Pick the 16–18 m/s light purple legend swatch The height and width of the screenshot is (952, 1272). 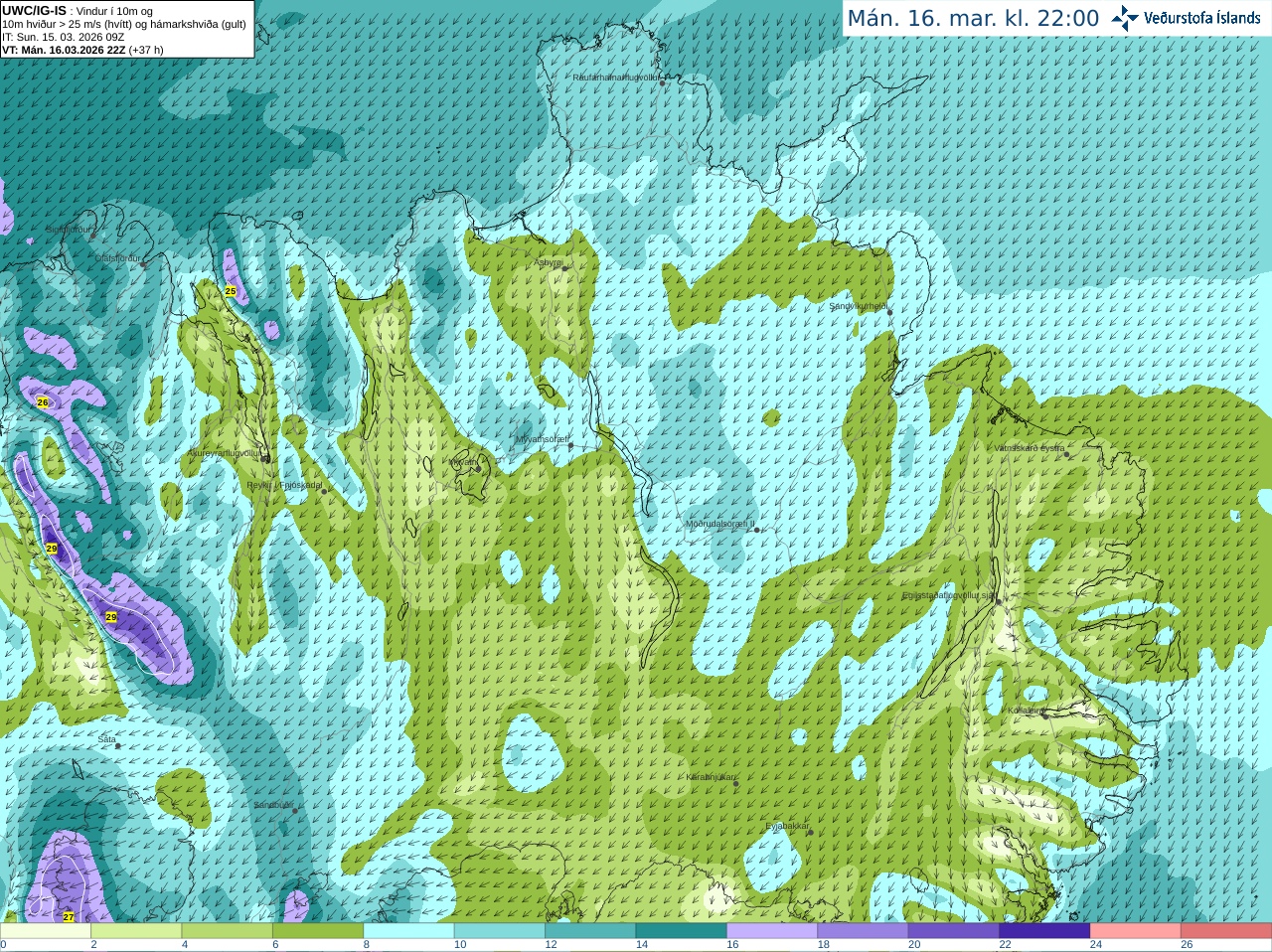point(772,931)
